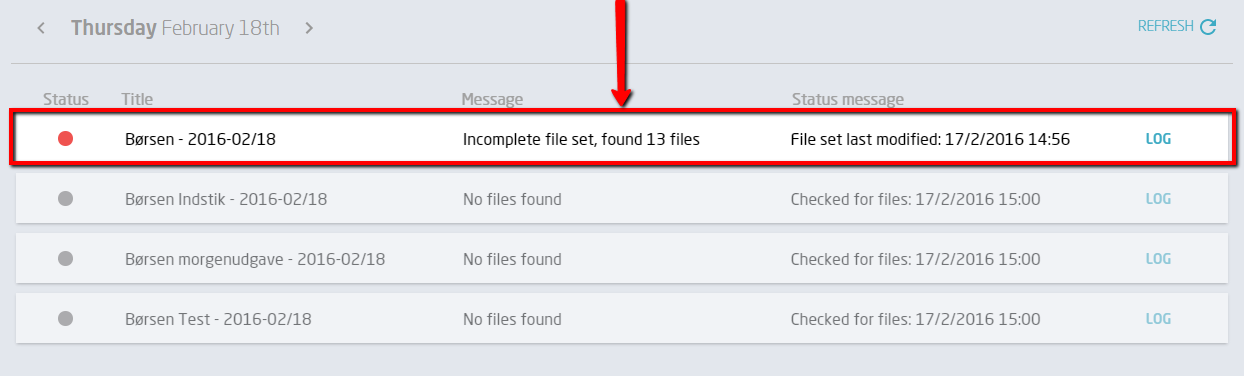The image size is (1244, 376).
Task: Click grey status dot for Børsen Indstik
Action: coord(66,199)
